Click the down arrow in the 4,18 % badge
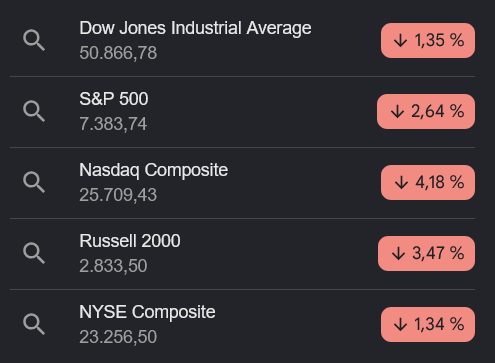Viewport: 495px width, 363px height. click(x=401, y=183)
